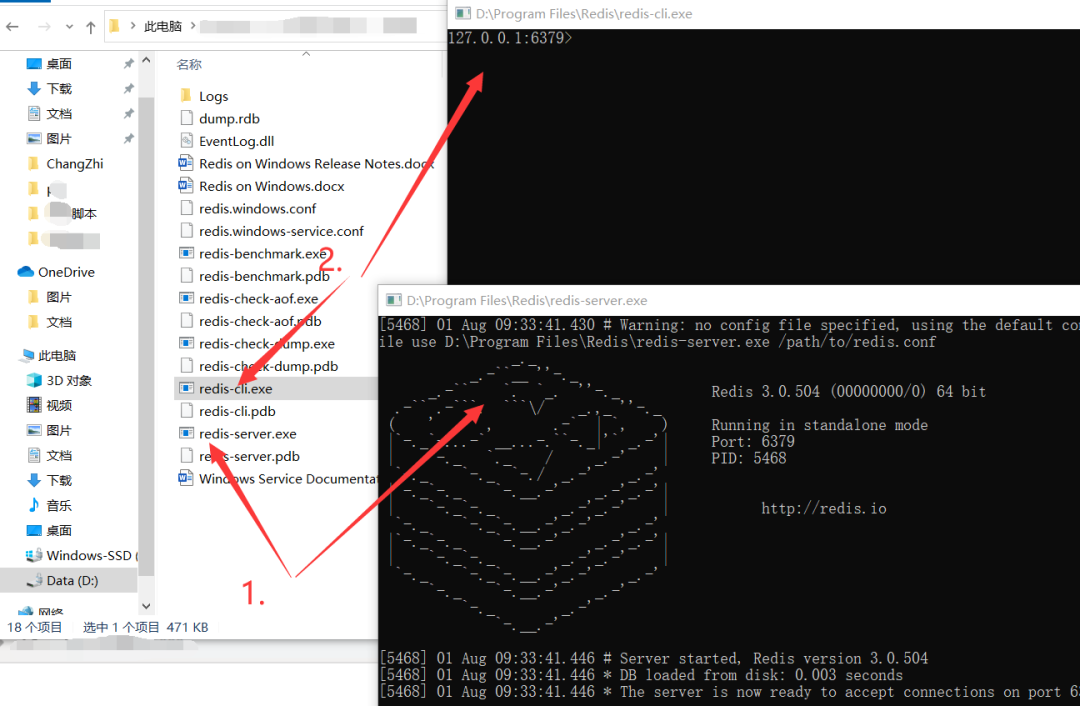The height and width of the screenshot is (706, 1080).
Task: Open the ChangZhi folder in sidebar
Action: click(x=74, y=163)
